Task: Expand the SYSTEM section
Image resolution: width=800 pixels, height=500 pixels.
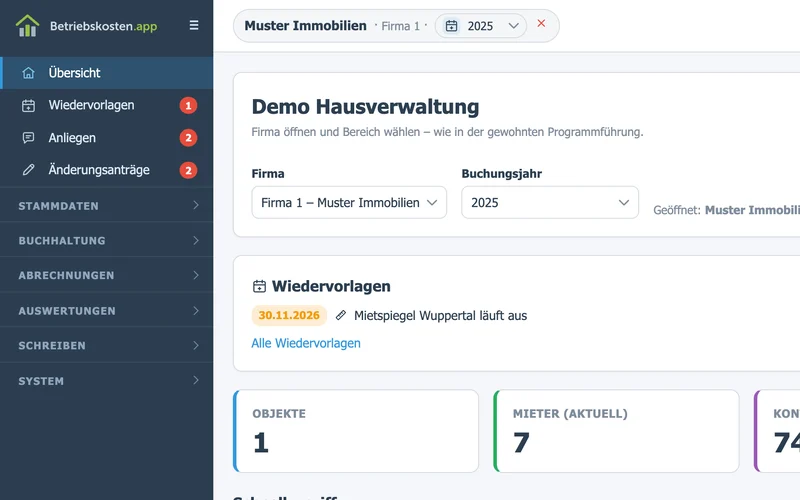Action: 107,381
